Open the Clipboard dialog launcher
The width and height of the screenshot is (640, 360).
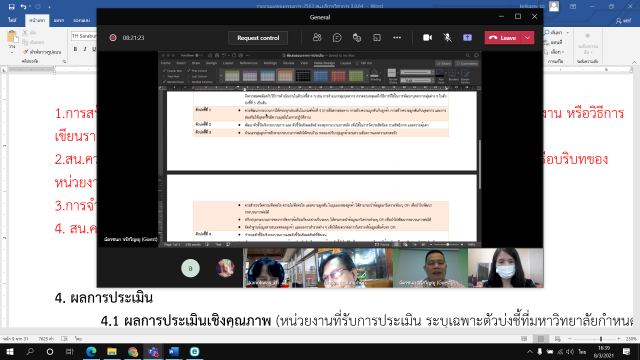click(x=64, y=61)
